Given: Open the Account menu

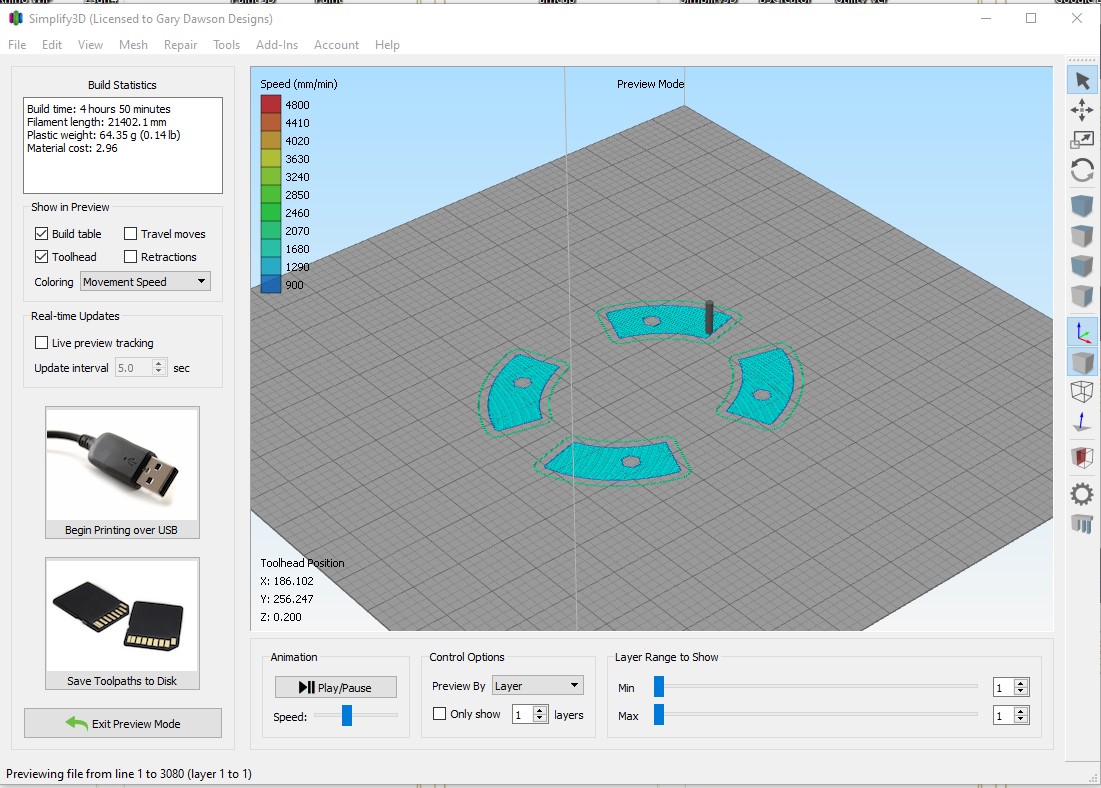Looking at the screenshot, I should coord(336,45).
